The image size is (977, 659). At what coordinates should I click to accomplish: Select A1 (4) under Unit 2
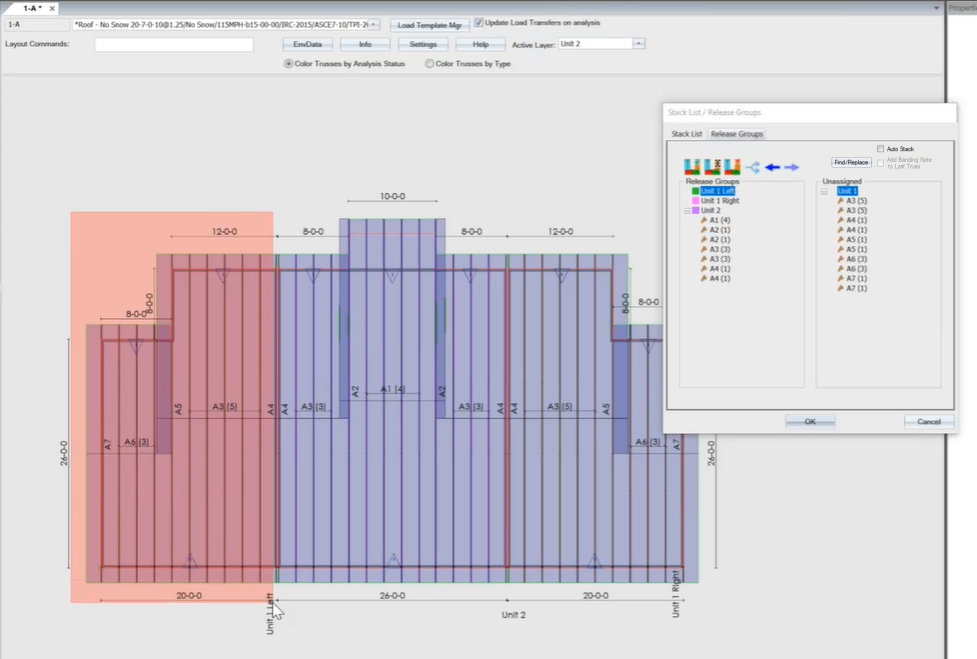point(720,220)
